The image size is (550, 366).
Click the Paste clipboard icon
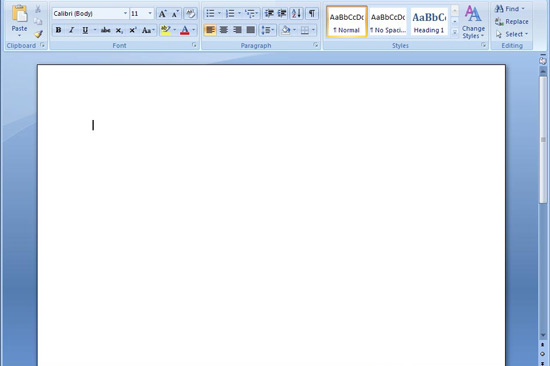[20, 14]
